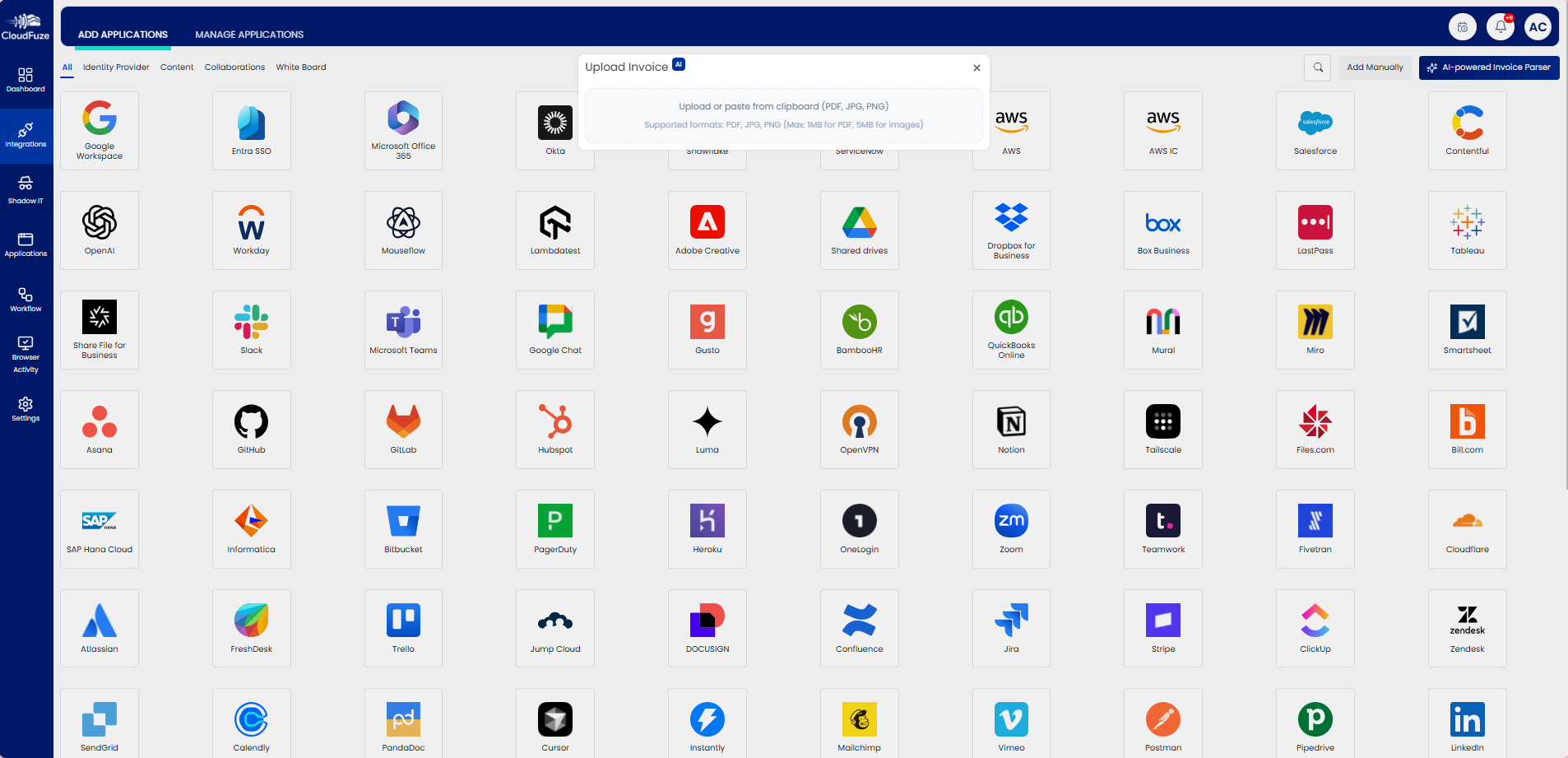The height and width of the screenshot is (758, 1568).
Task: Open the Salesforce integration tile
Action: pyautogui.click(x=1315, y=130)
